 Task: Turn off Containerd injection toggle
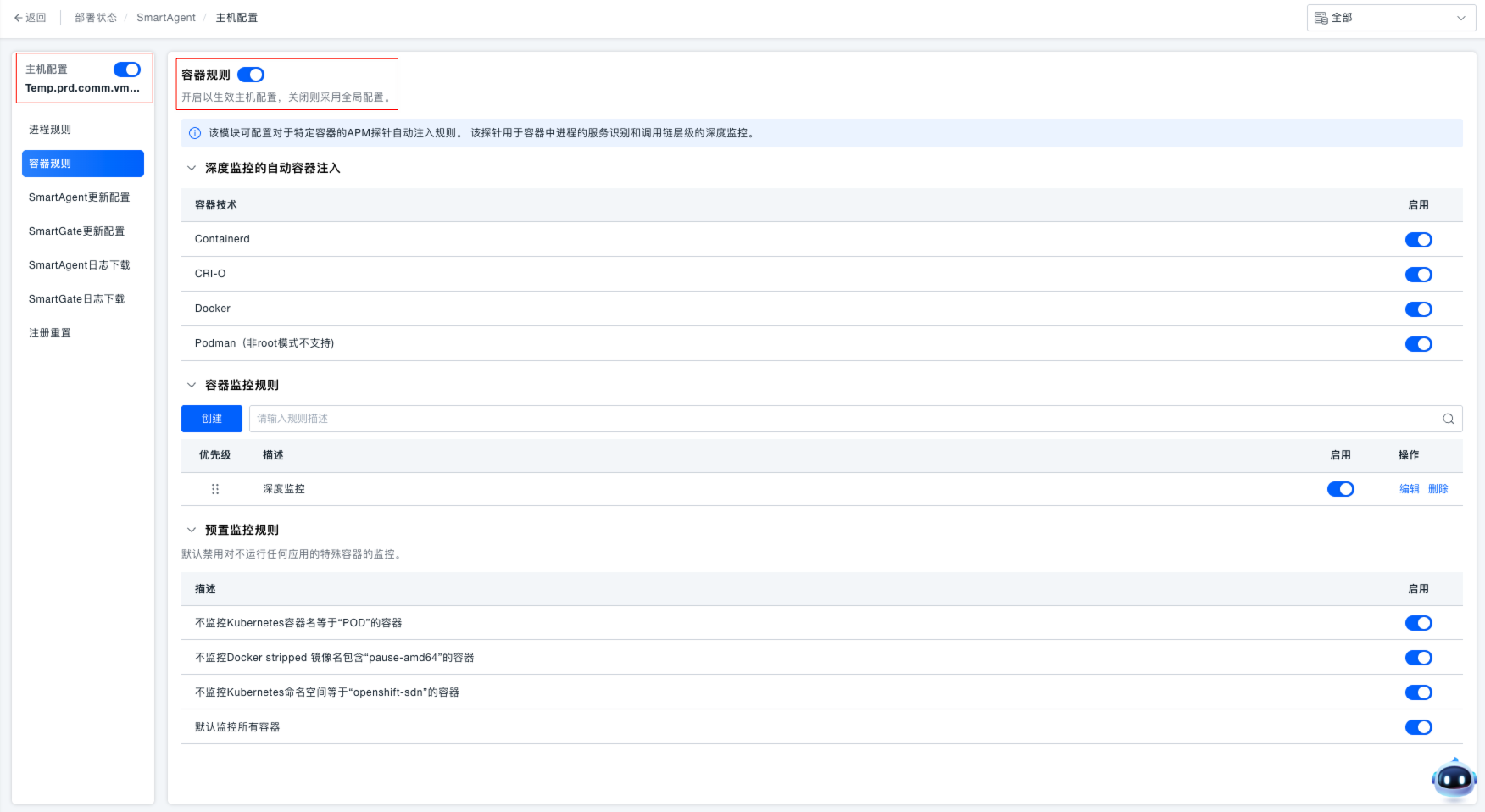pos(1418,240)
